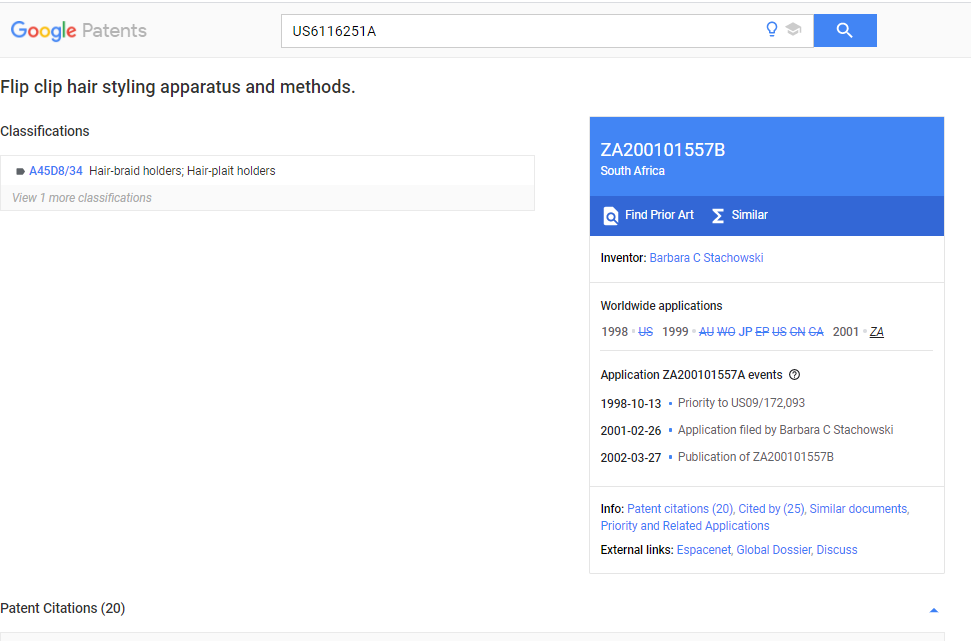This screenshot has width=971, height=641.
Task: Open Priority and Related Applications link
Action: pos(685,526)
